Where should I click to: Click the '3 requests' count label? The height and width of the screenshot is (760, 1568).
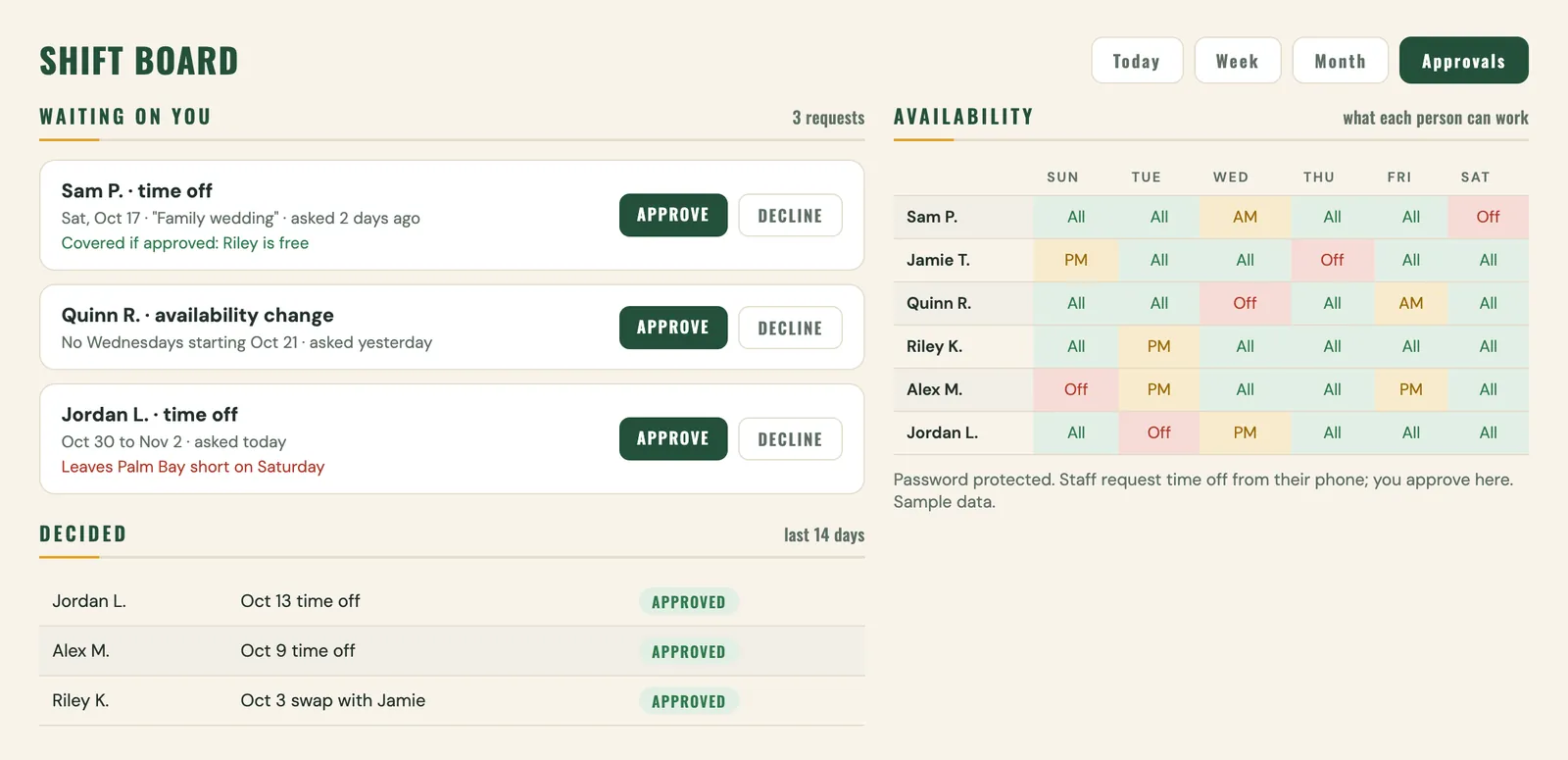tap(828, 118)
